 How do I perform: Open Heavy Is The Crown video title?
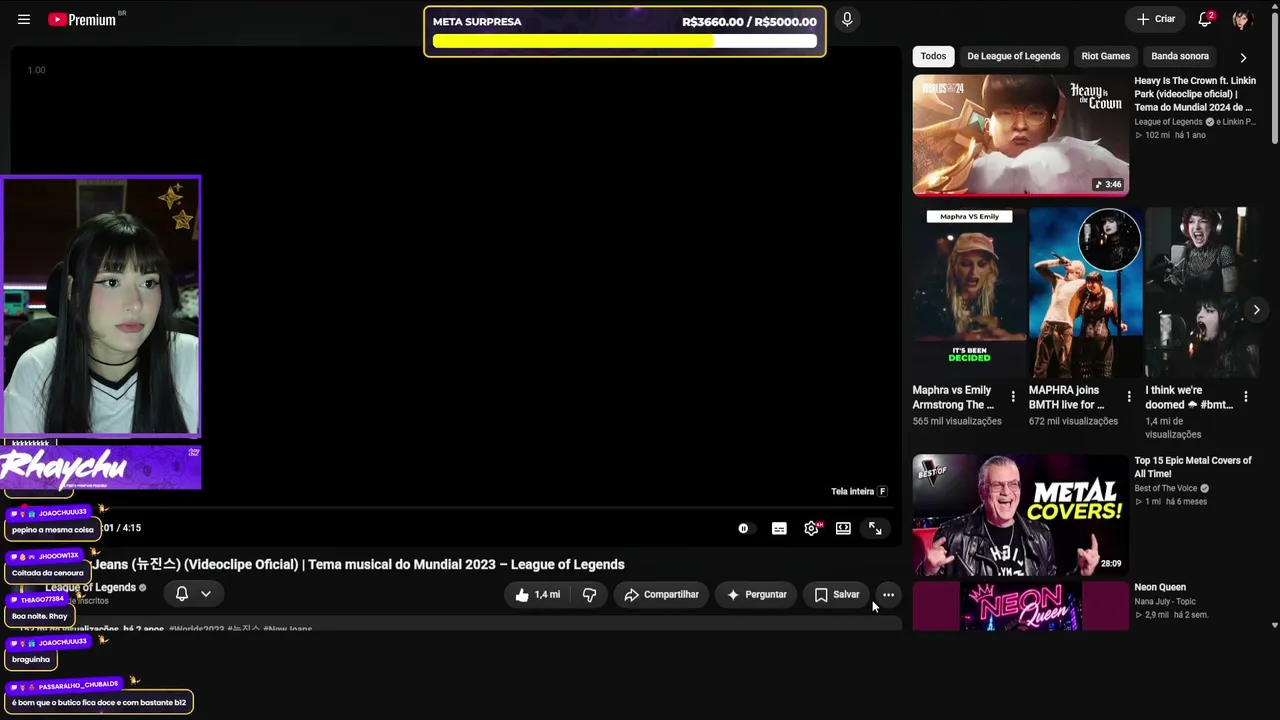(x=1194, y=94)
